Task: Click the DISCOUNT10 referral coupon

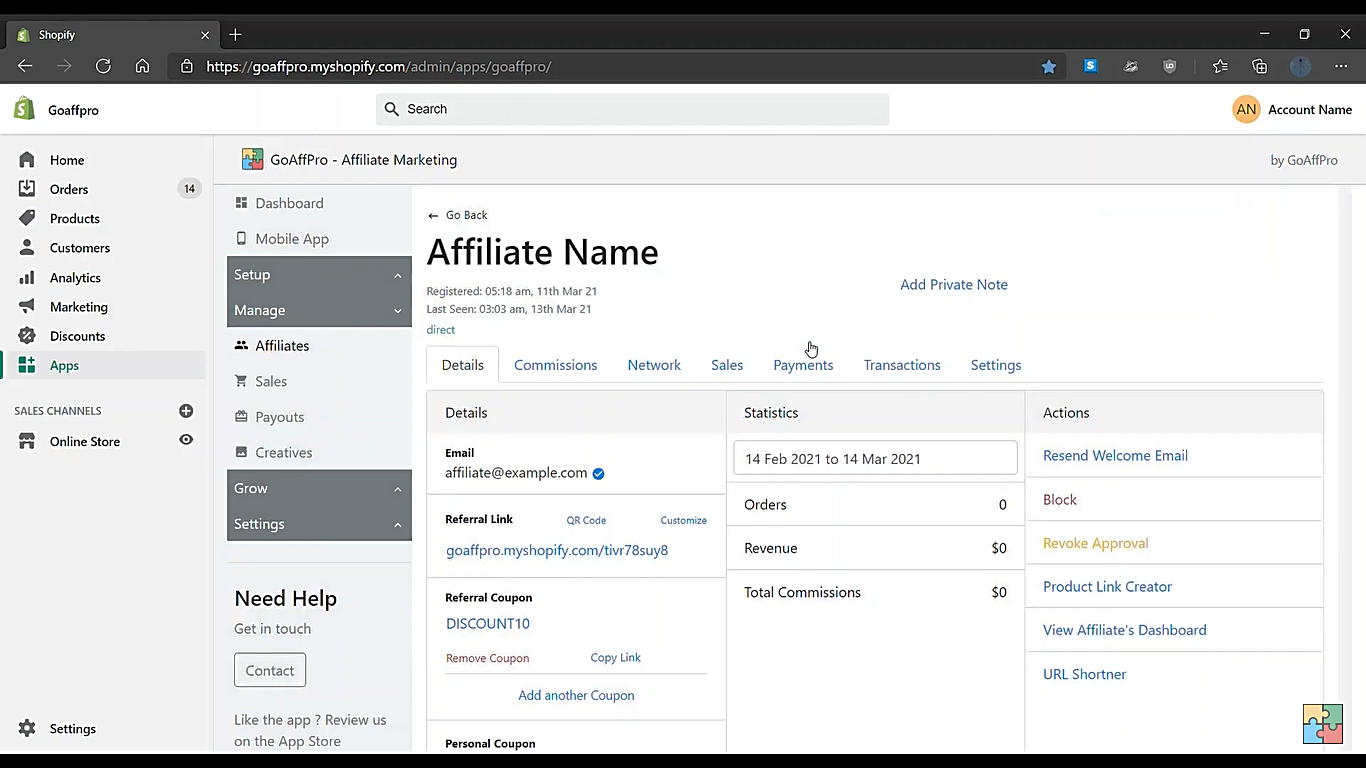Action: point(488,624)
